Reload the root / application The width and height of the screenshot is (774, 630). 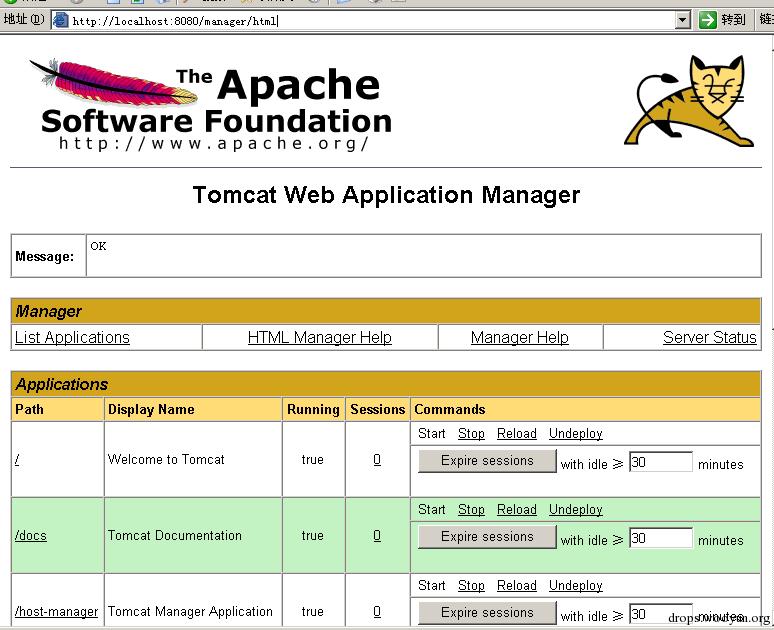coord(516,434)
